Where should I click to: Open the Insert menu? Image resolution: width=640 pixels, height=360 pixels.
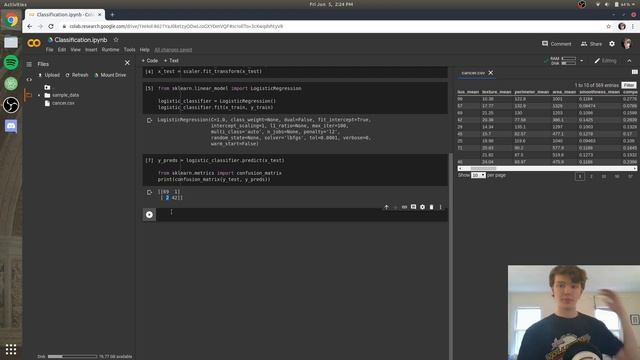[91, 50]
